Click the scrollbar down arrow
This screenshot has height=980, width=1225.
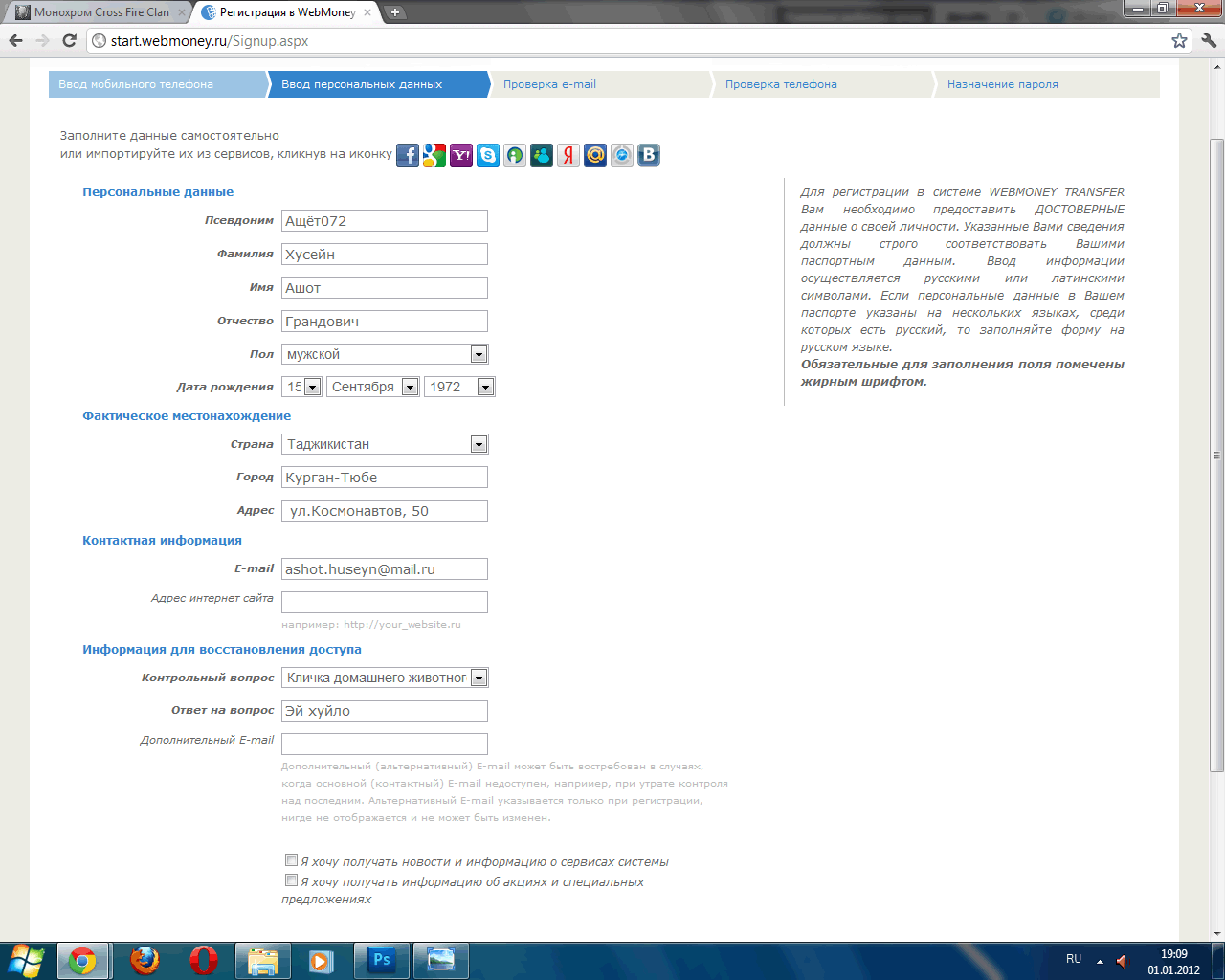point(1217,932)
